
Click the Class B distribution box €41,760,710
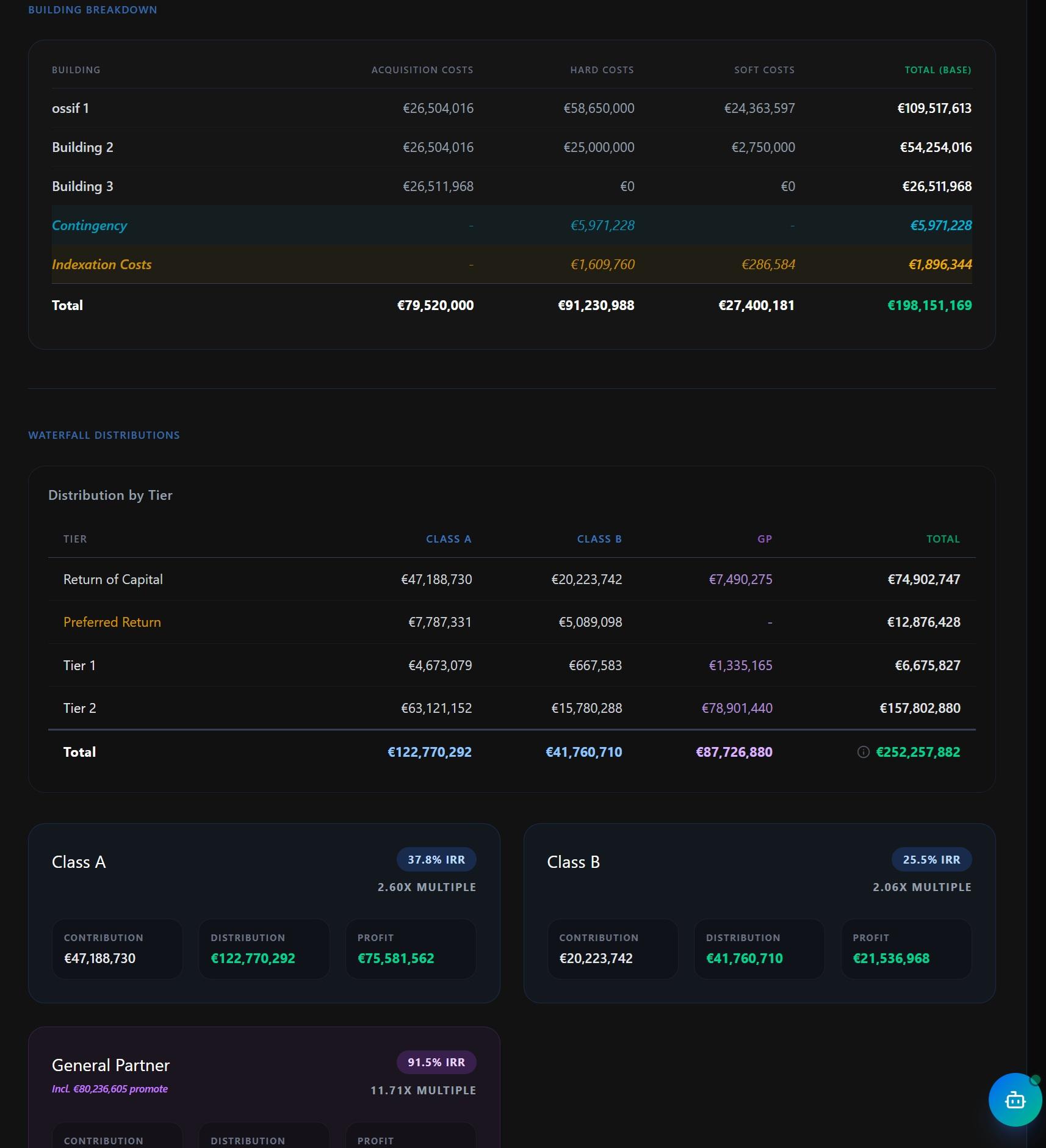click(759, 949)
